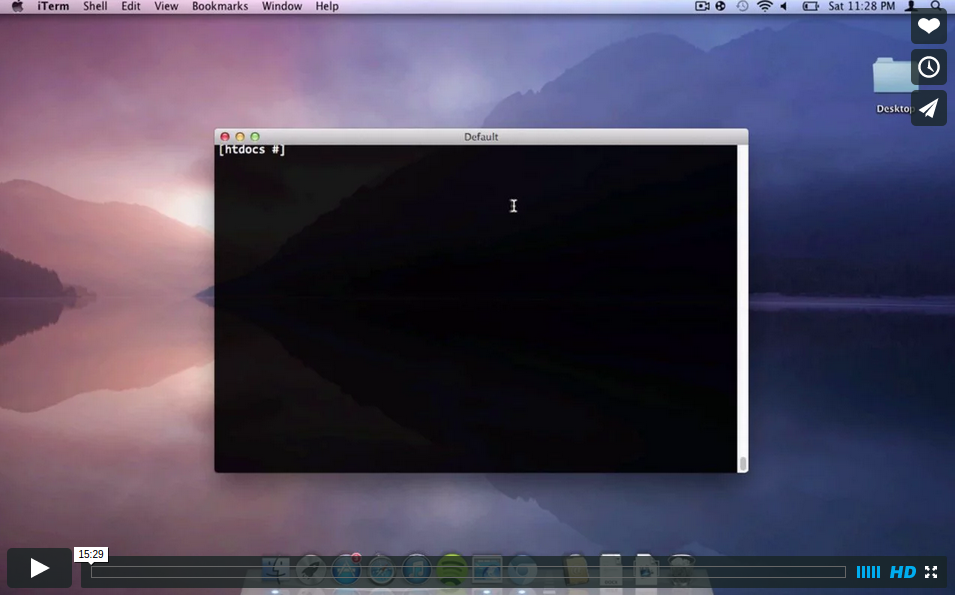Toggle HD video quality

pos(902,572)
